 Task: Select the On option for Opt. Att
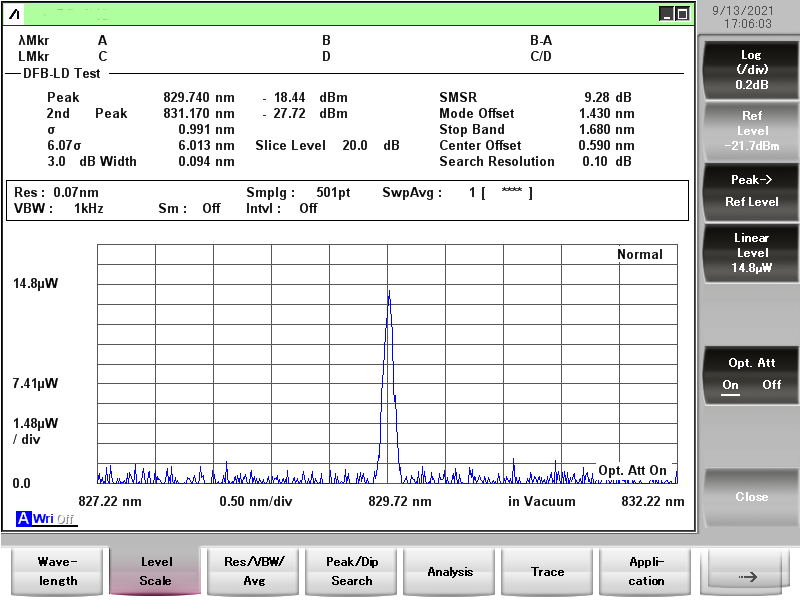(x=731, y=385)
